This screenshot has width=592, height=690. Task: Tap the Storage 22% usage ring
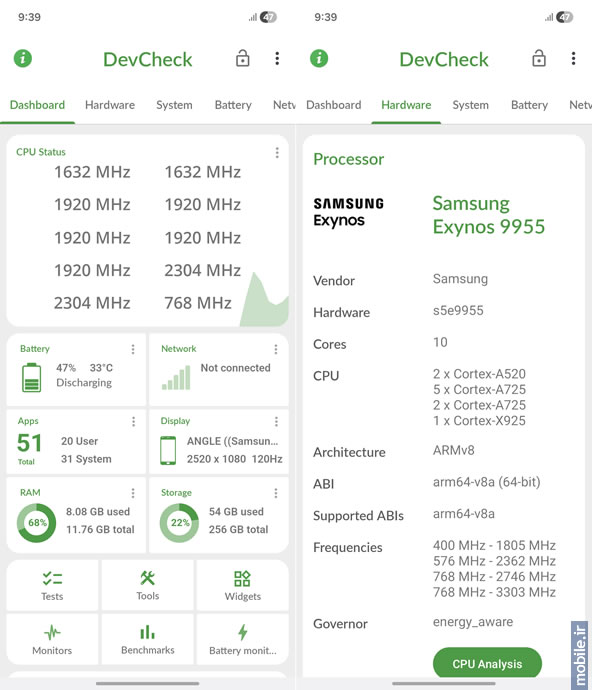tap(179, 523)
